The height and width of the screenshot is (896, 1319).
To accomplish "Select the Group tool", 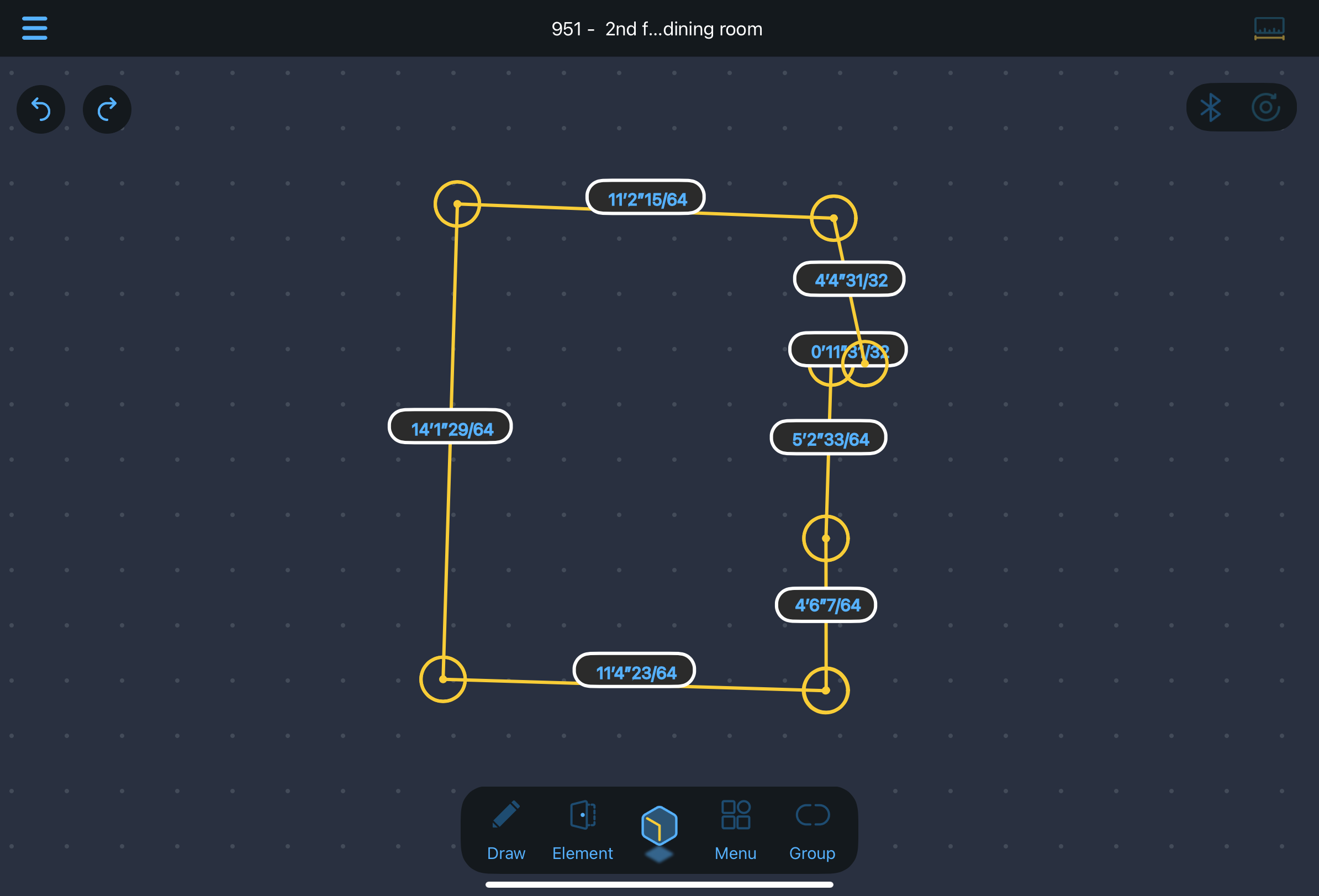I will (x=811, y=829).
